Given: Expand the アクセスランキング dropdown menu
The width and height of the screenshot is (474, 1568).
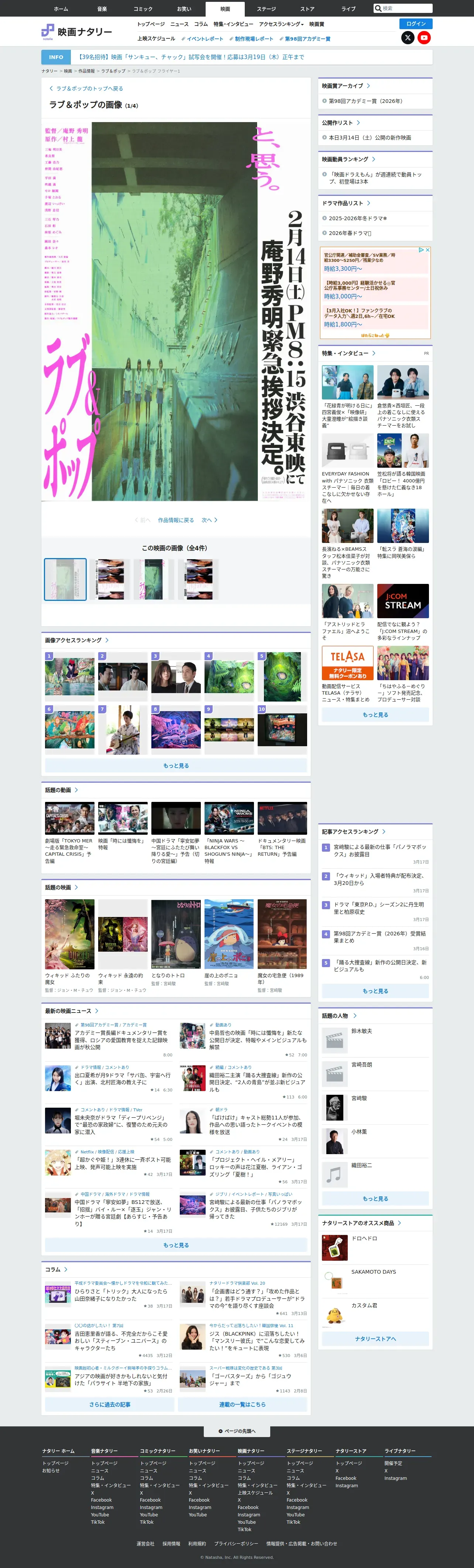Looking at the screenshot, I should pos(281,24).
